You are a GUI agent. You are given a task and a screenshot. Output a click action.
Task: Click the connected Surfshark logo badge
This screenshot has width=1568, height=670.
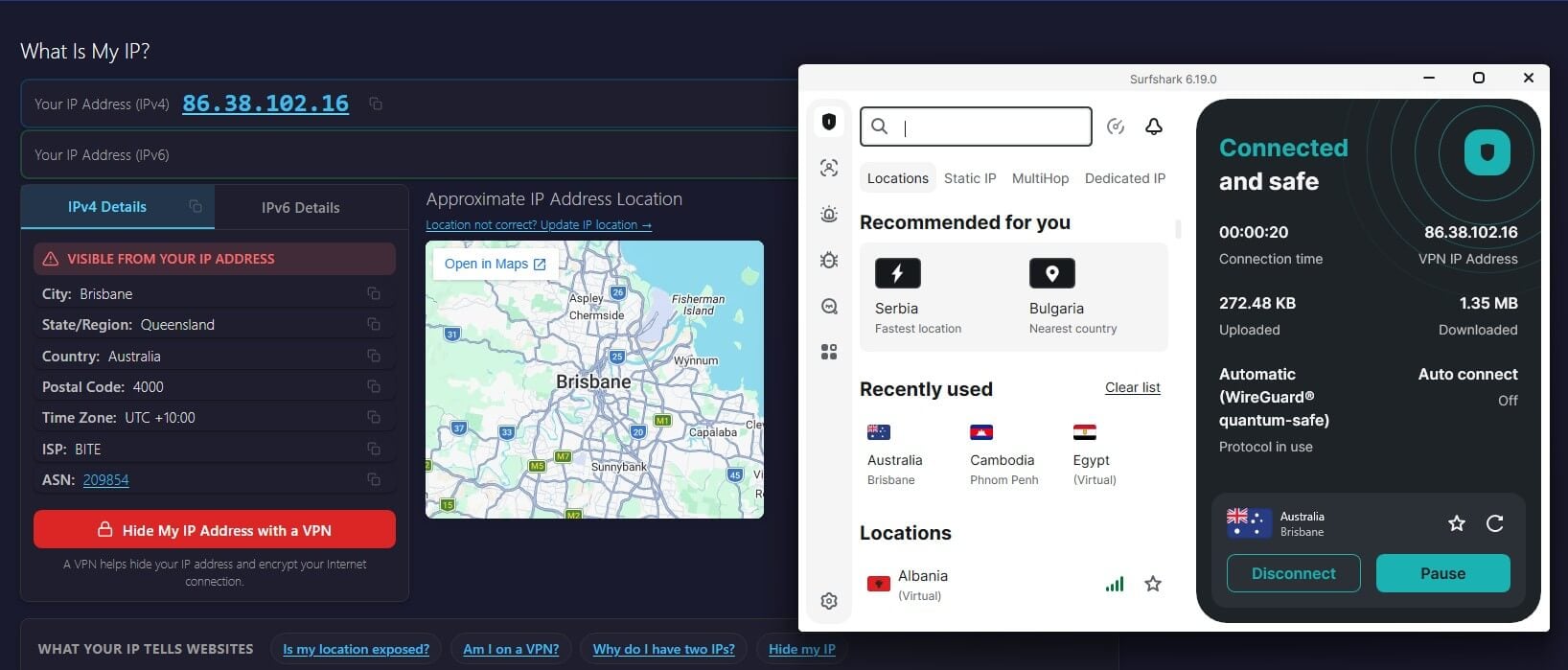(x=1487, y=152)
